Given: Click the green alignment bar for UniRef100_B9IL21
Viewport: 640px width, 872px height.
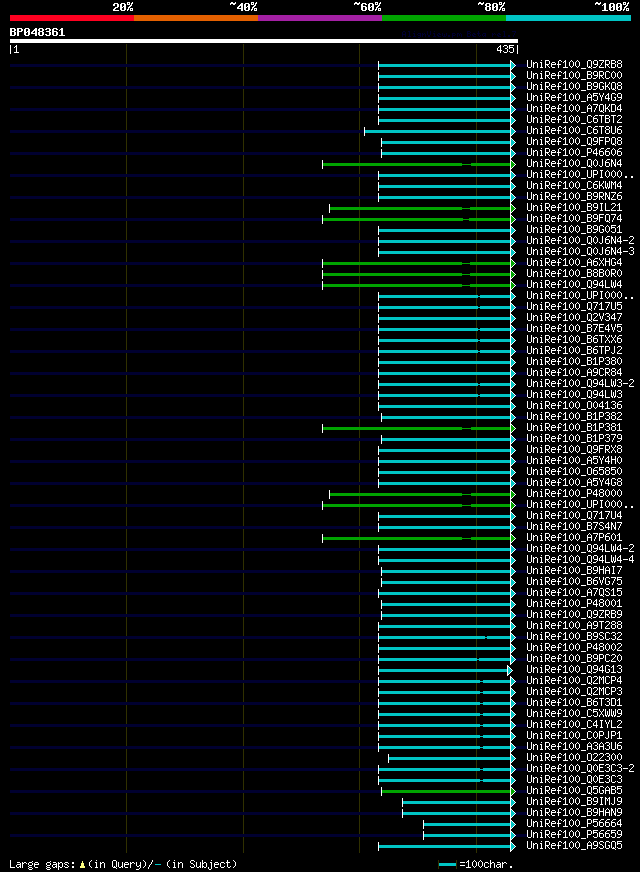Looking at the screenshot, I should [x=421, y=209].
